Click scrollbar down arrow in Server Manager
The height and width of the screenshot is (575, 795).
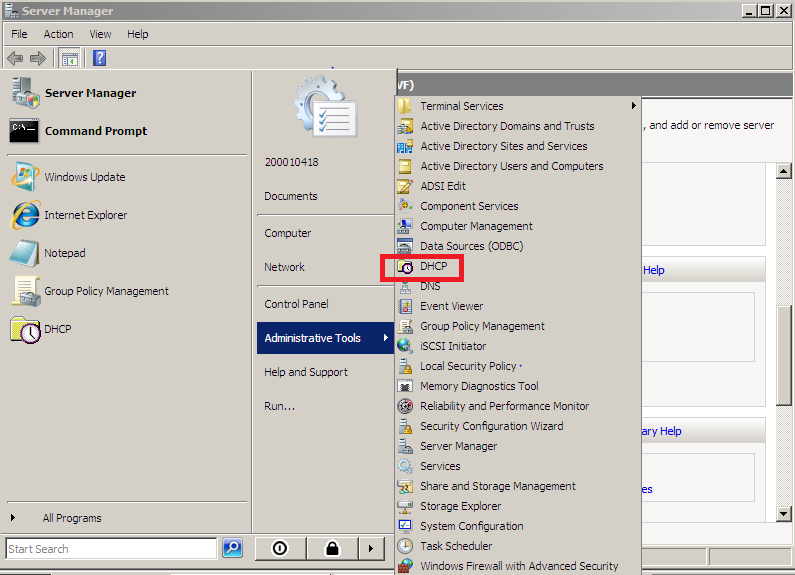click(x=783, y=514)
